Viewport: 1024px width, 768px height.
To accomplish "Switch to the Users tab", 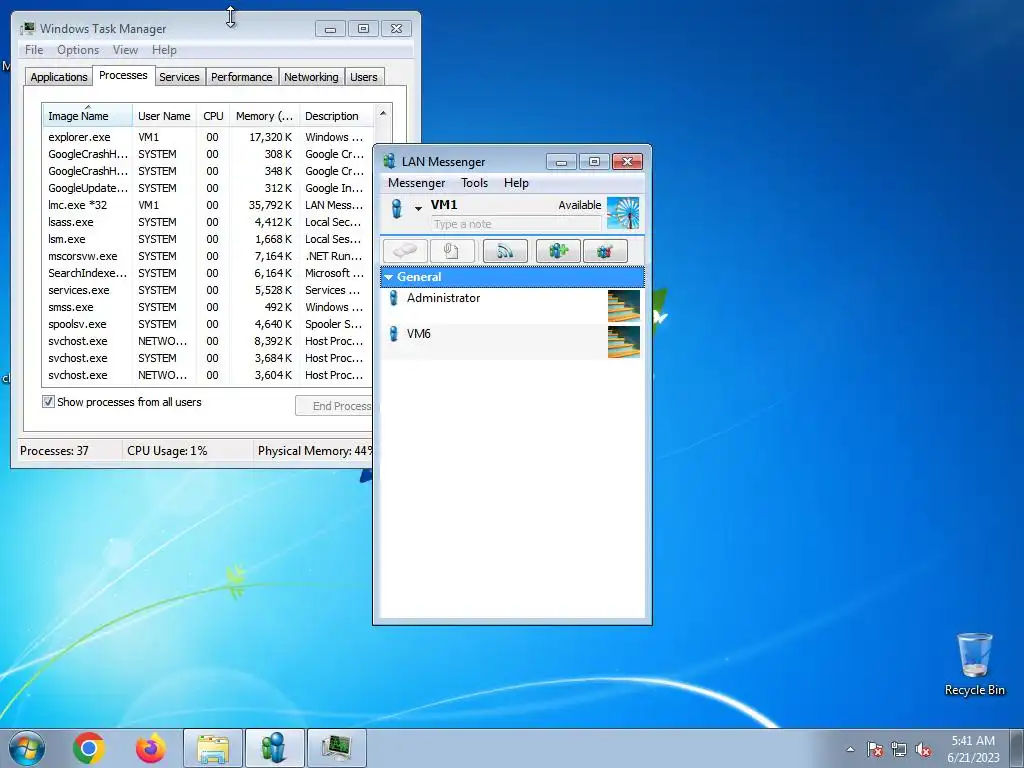I will point(364,77).
